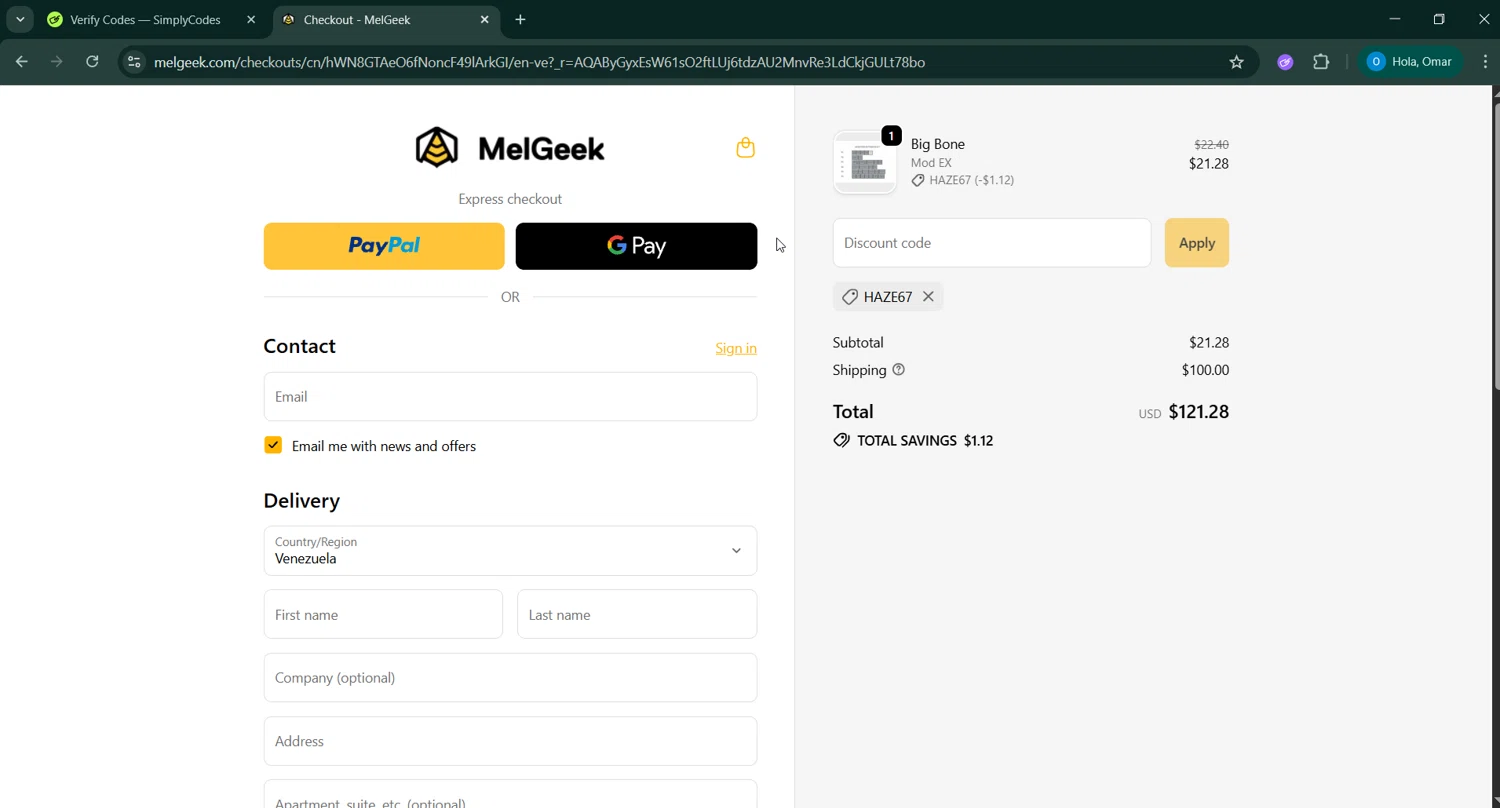Image resolution: width=1500 pixels, height=808 pixels.
Task: Open Chrome's three-dot menu
Action: pos(1484,62)
